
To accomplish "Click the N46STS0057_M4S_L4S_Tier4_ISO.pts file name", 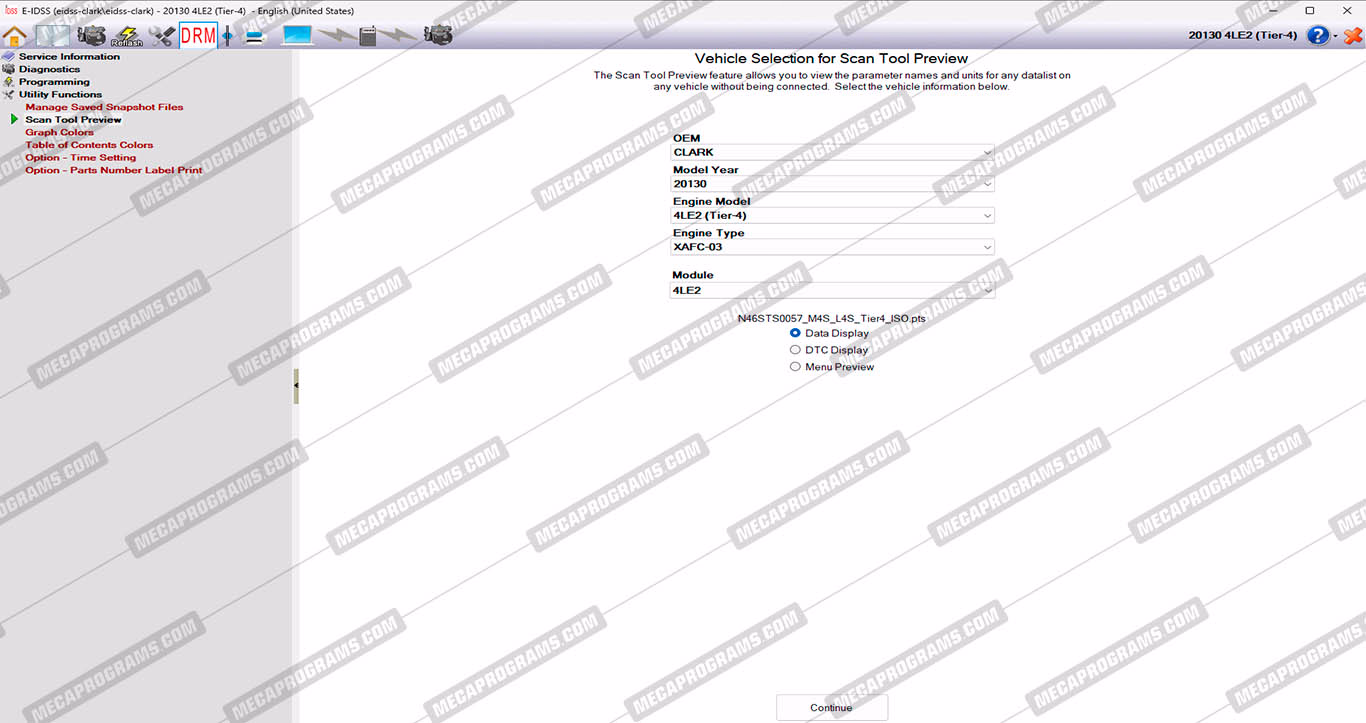I will click(831, 318).
